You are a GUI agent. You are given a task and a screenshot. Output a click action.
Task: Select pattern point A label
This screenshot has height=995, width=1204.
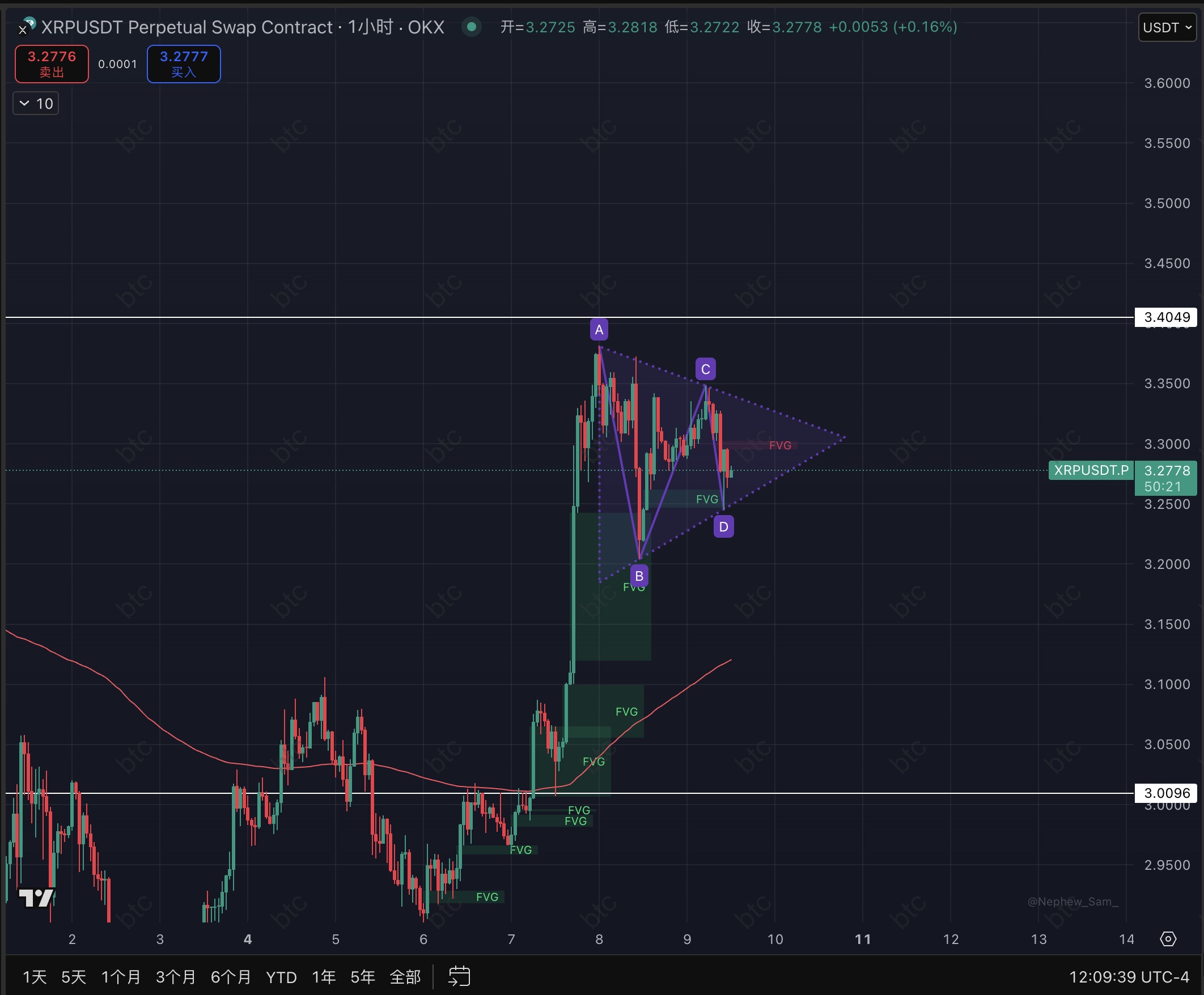click(x=599, y=330)
